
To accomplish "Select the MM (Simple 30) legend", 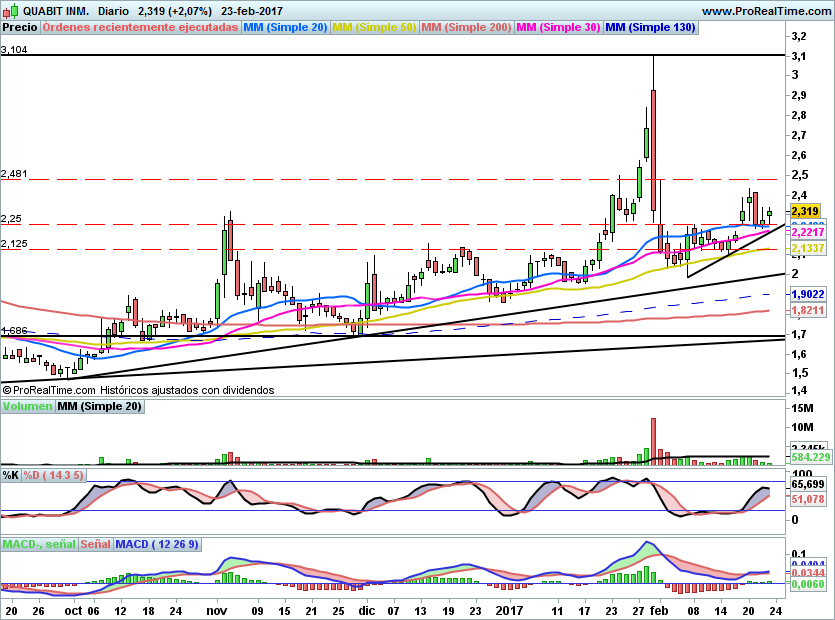I will pyautogui.click(x=559, y=27).
